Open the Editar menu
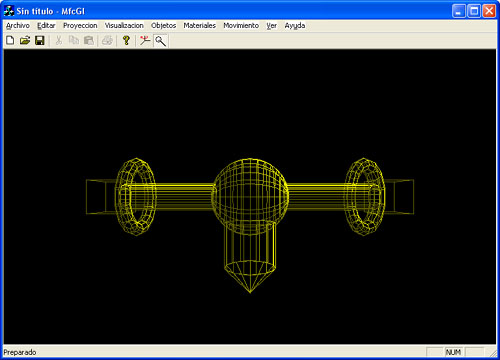Image resolution: width=500 pixels, height=360 pixels. click(x=46, y=26)
